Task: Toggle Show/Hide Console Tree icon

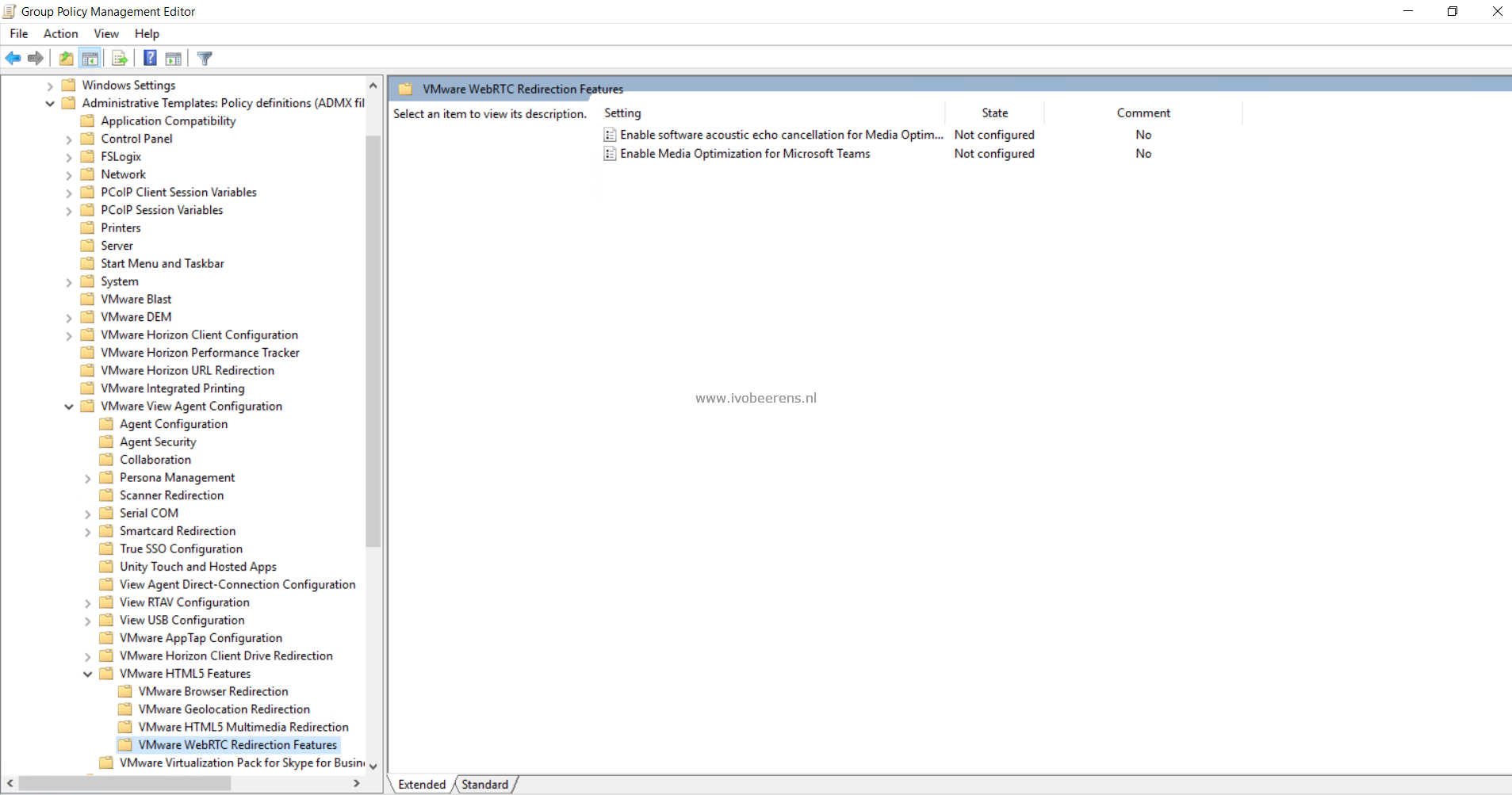Action: click(90, 58)
